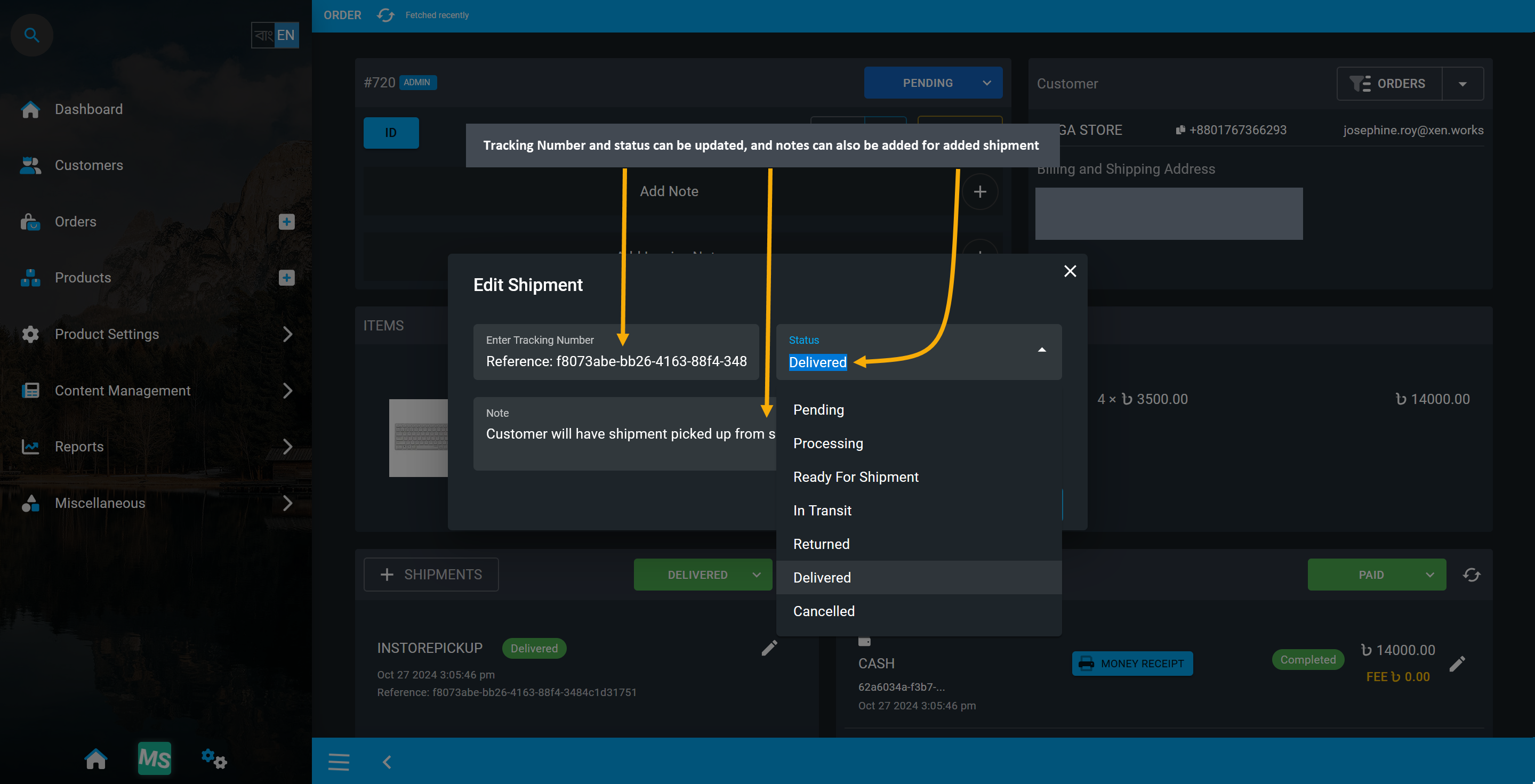1535x784 pixels.
Task: Toggle the Completed payment status badge
Action: (1308, 659)
